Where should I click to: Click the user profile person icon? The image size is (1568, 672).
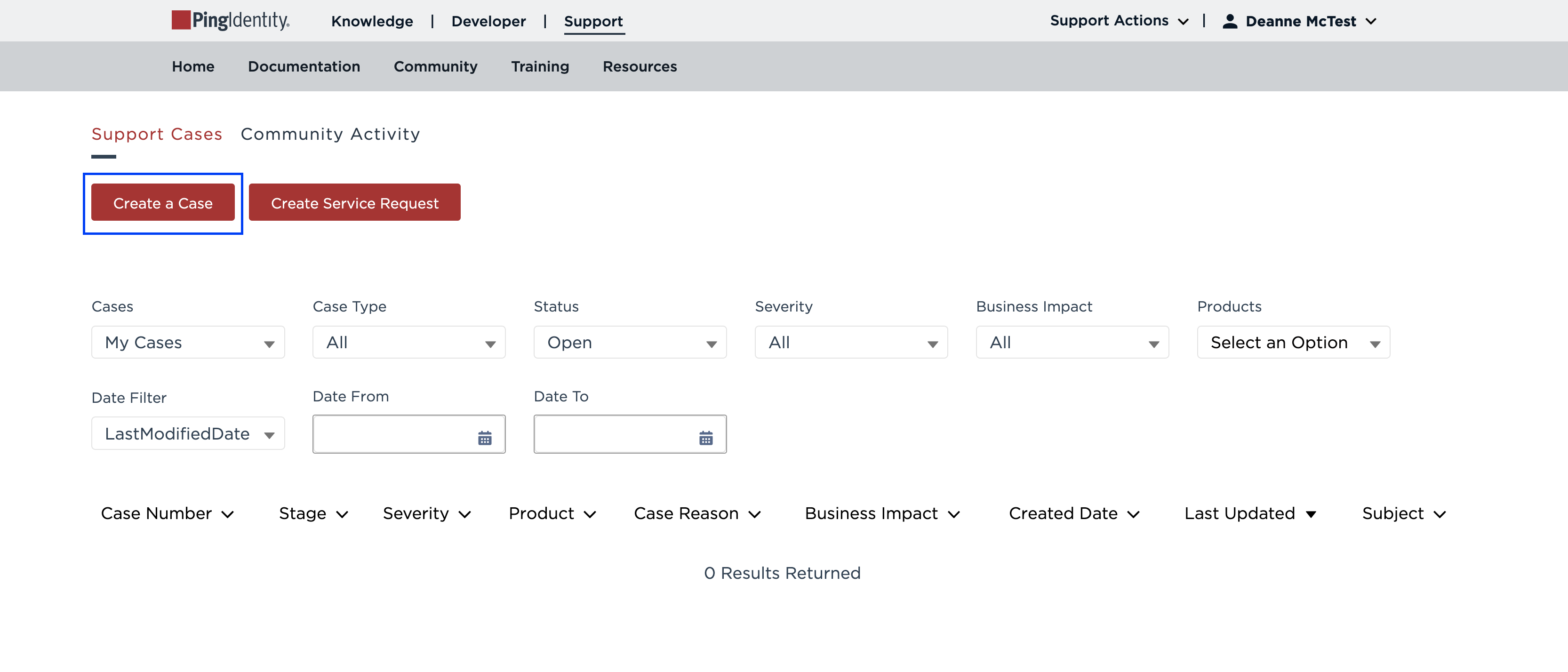click(x=1230, y=20)
